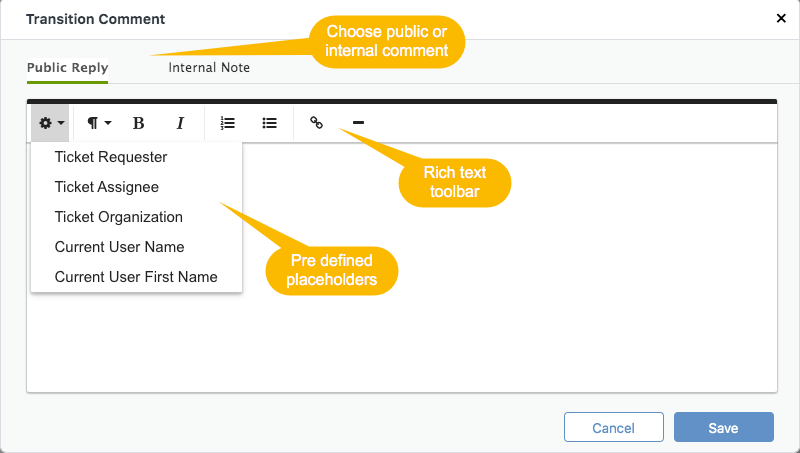The width and height of the screenshot is (800, 453).
Task: Click the Transition Comment dialog title
Action: click(x=95, y=19)
